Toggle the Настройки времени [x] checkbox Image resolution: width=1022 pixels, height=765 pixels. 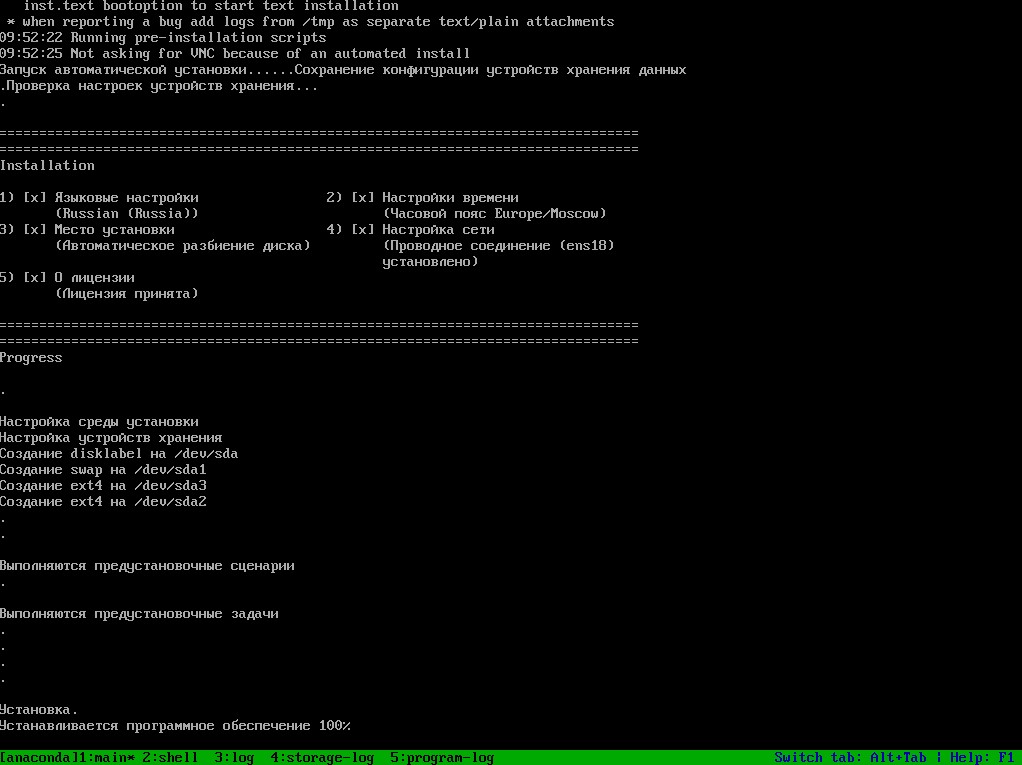[363, 198]
